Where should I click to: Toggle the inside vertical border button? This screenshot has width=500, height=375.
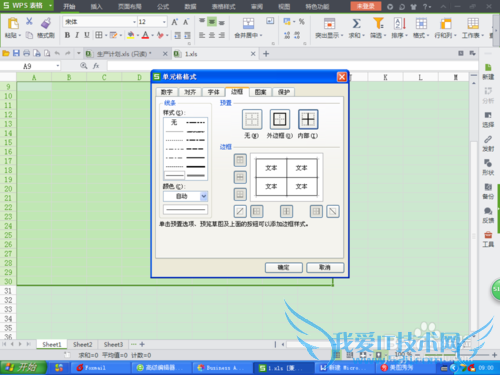(x=286, y=211)
